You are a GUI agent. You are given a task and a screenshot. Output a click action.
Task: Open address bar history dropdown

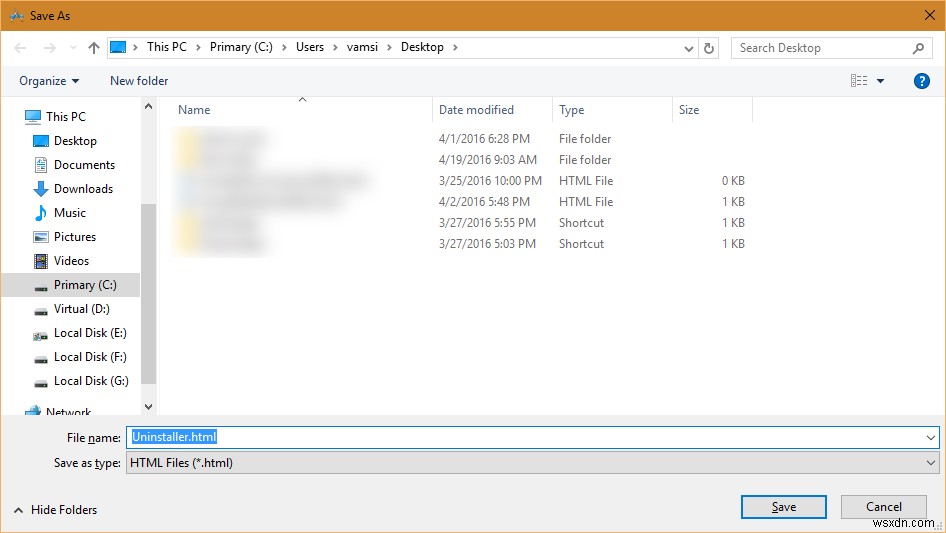(x=688, y=48)
